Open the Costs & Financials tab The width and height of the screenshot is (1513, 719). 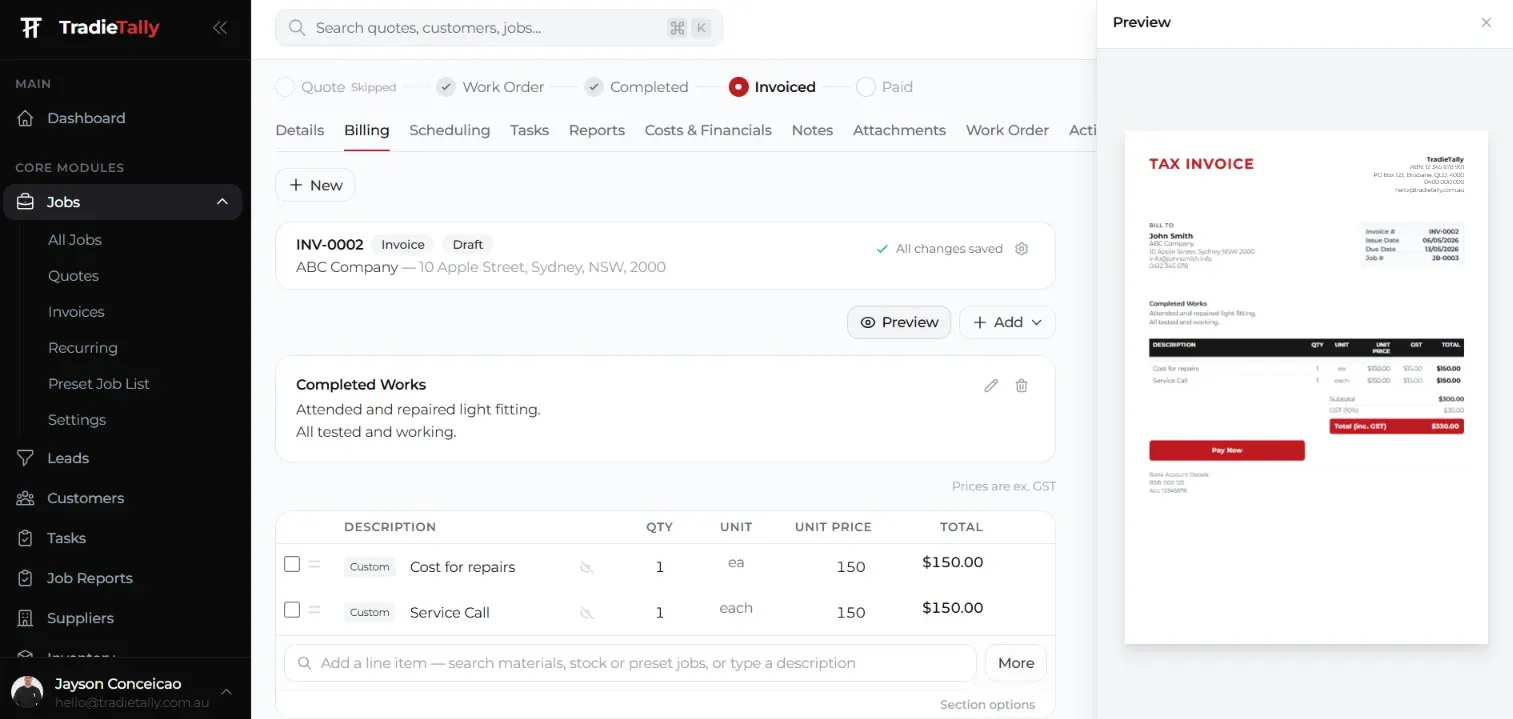(708, 130)
